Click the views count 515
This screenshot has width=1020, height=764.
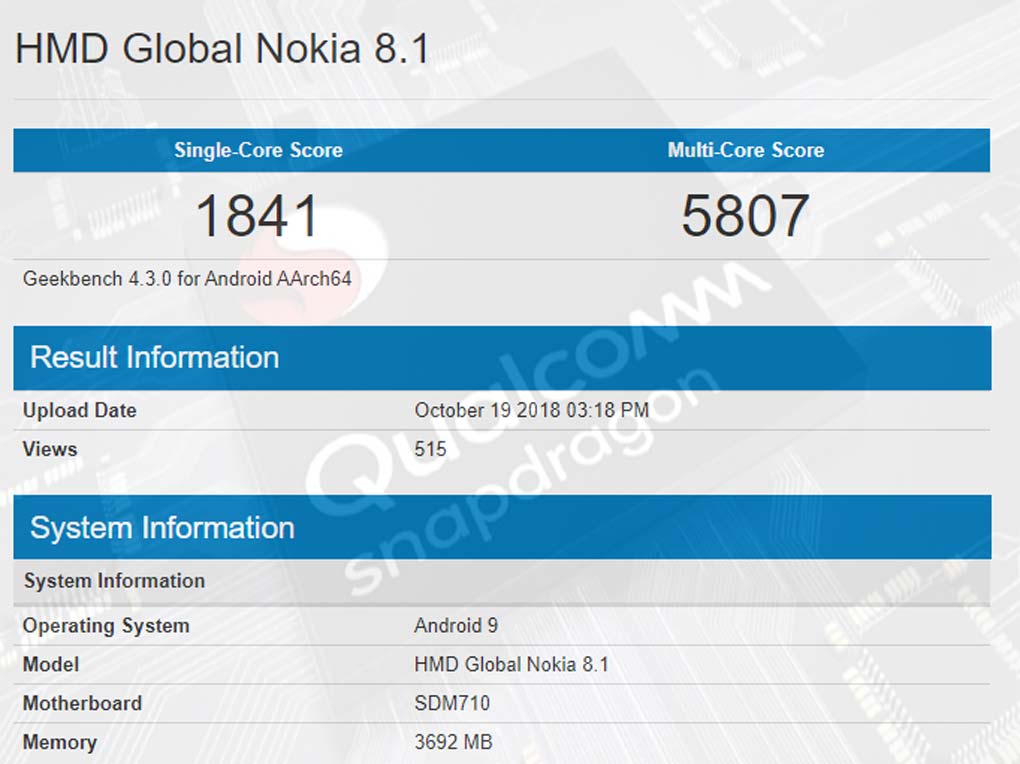pyautogui.click(x=430, y=449)
